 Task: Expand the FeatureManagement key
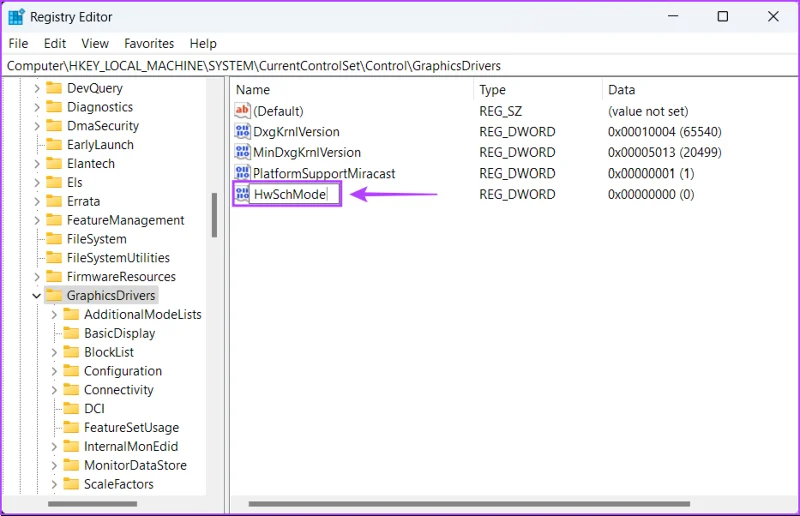(37, 220)
